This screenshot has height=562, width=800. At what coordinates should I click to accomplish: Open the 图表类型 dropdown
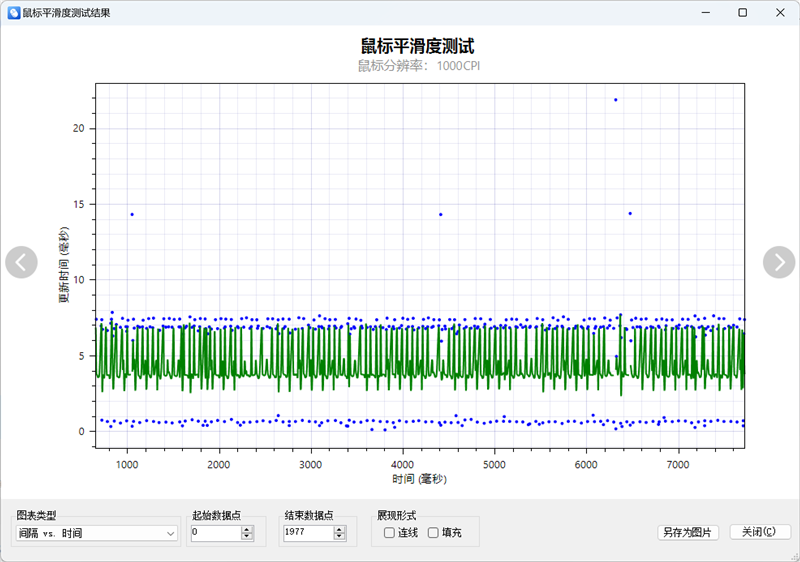[x=97, y=534]
